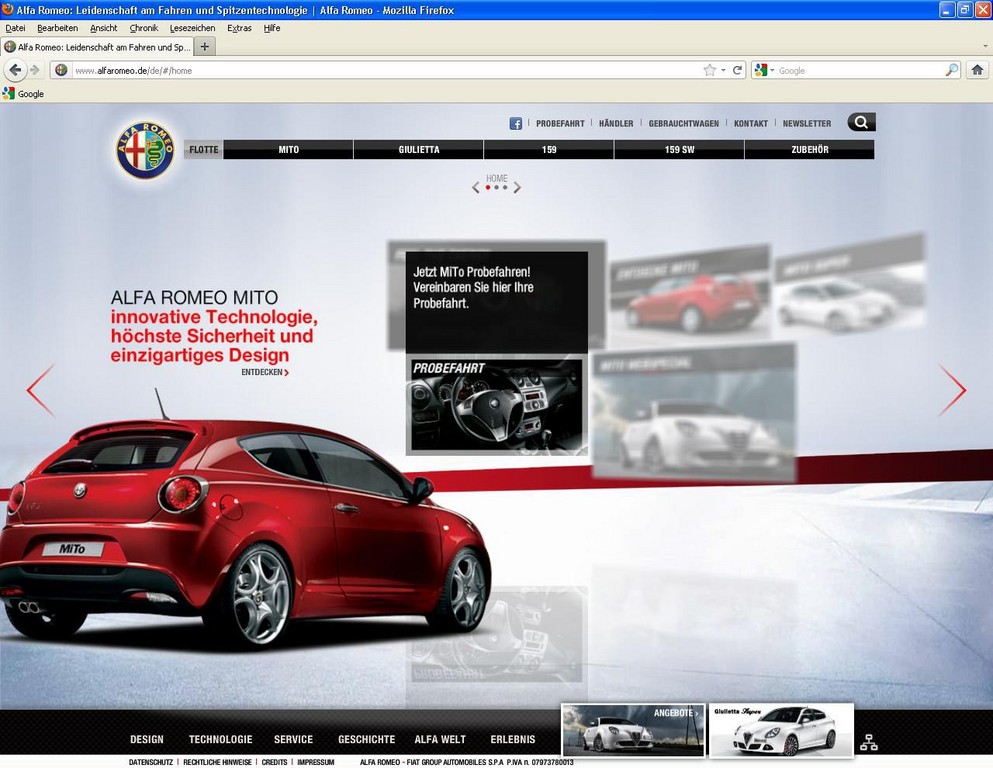Click the KONTAKT top link
993x768 pixels.
point(751,123)
